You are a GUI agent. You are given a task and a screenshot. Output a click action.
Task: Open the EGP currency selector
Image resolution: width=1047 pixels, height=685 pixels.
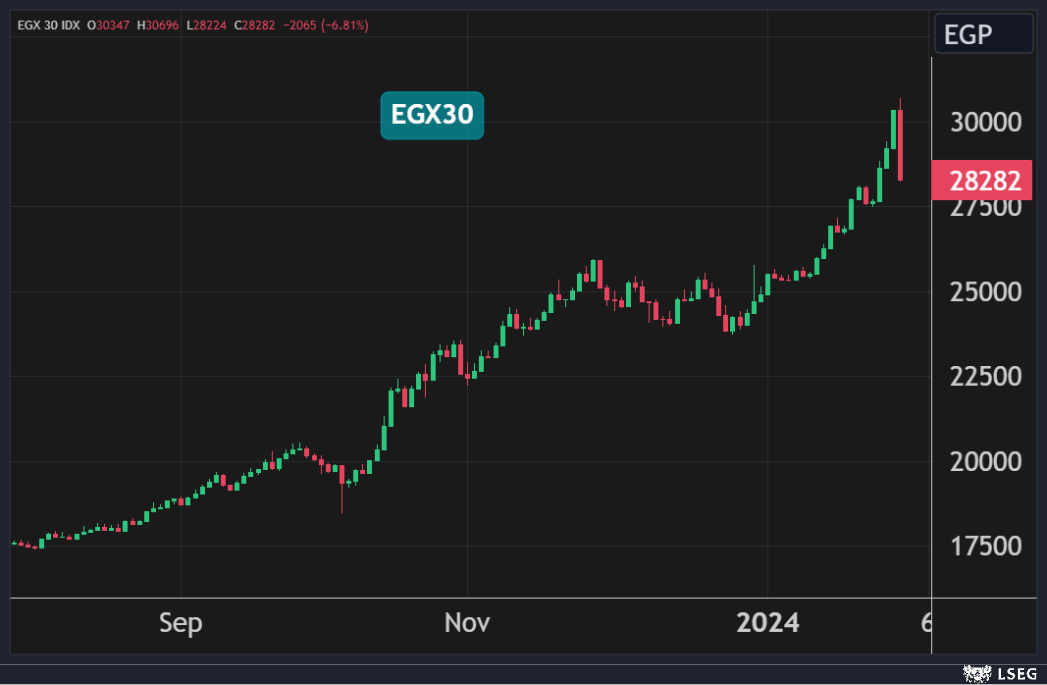click(982, 35)
